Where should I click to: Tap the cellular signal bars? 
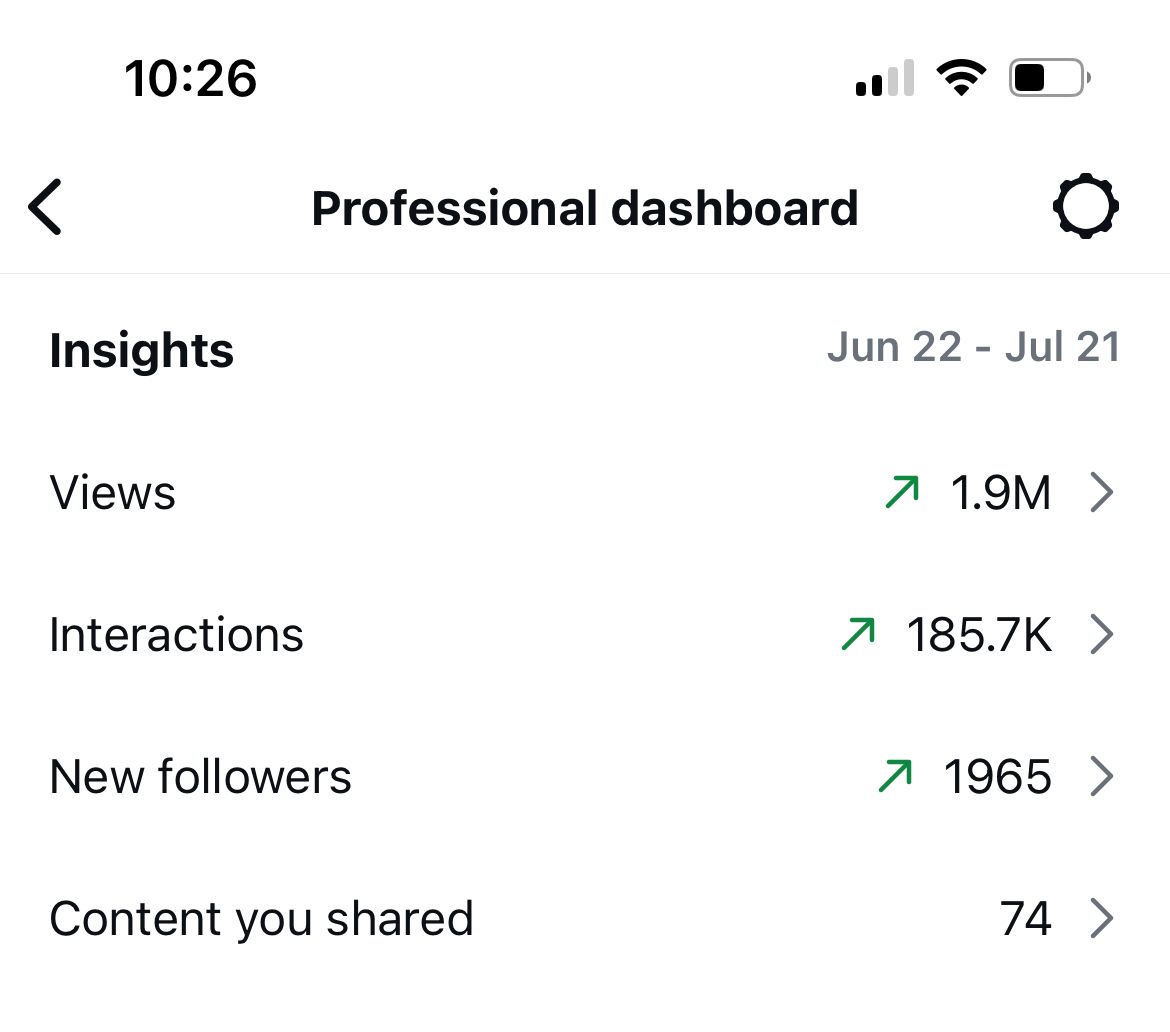point(885,79)
